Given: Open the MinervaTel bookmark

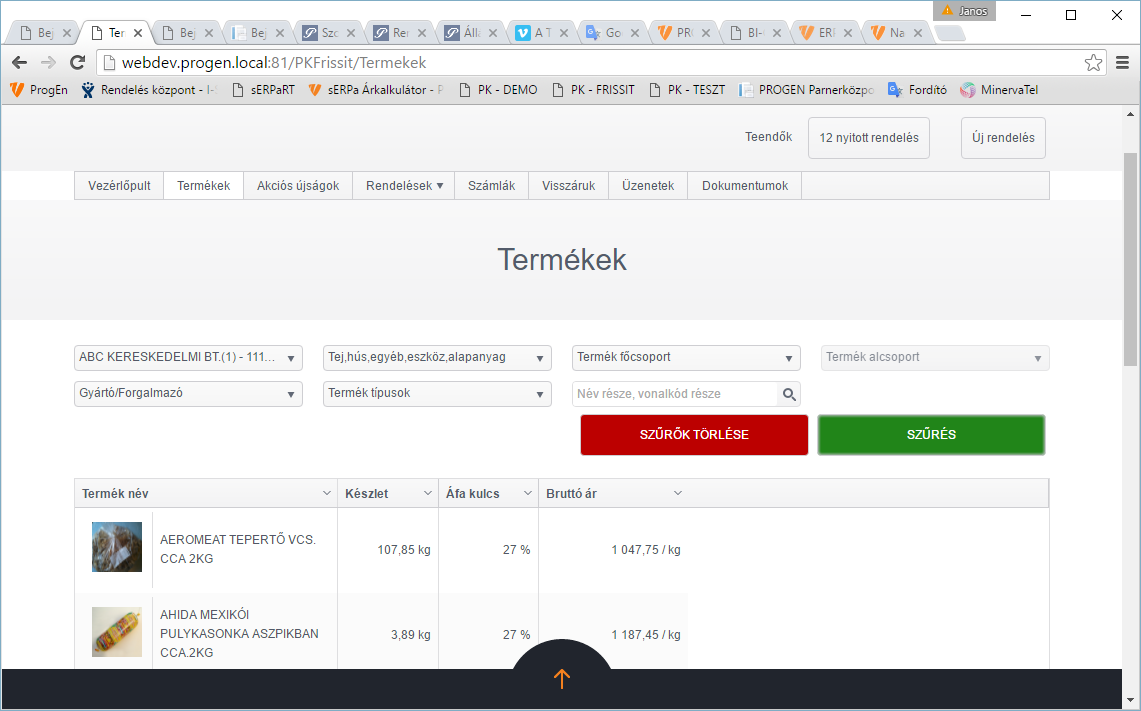Looking at the screenshot, I should pyautogui.click(x=999, y=90).
